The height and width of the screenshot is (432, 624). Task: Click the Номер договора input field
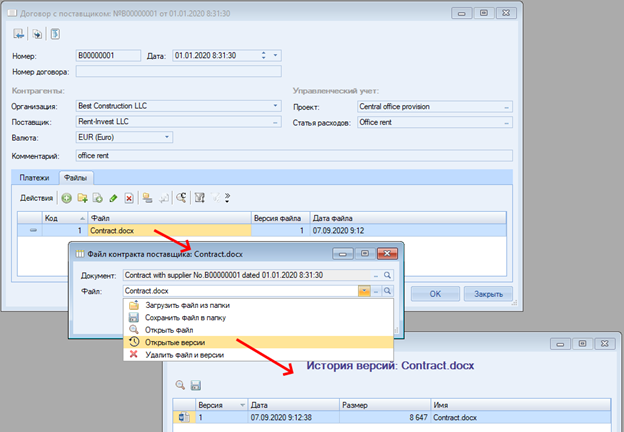[179, 72]
